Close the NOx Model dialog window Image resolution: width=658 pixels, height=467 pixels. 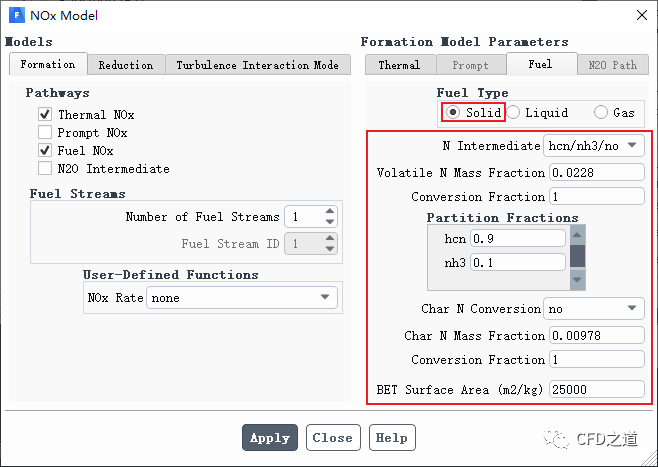click(639, 15)
